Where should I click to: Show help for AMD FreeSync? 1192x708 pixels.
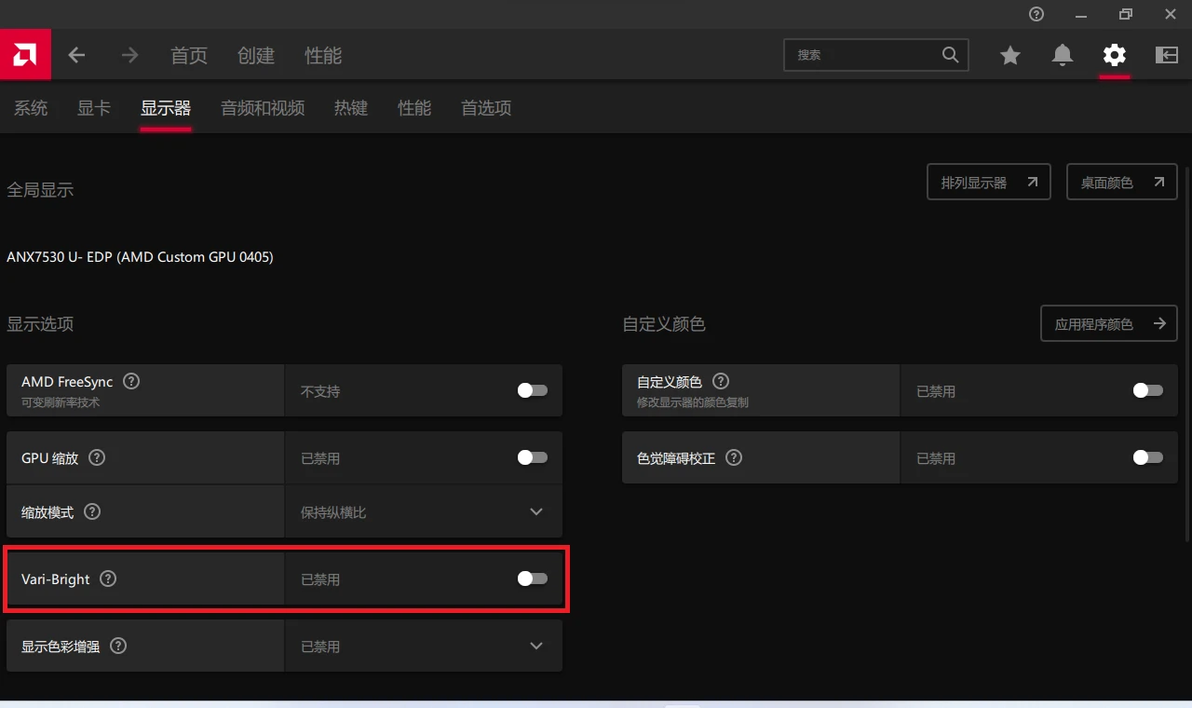[x=131, y=381]
